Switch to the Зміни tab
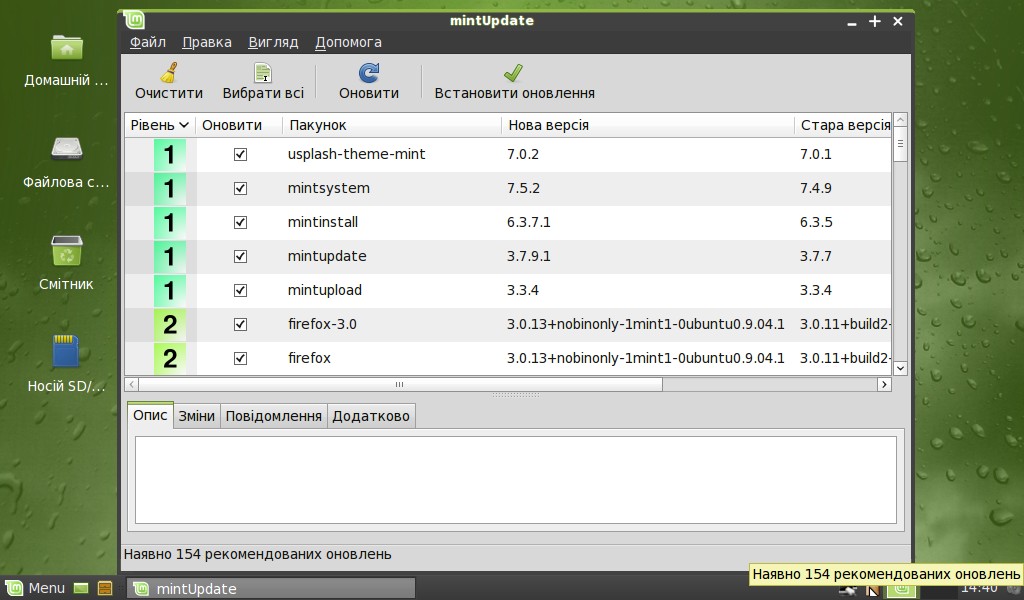1024x600 pixels. pyautogui.click(x=197, y=416)
